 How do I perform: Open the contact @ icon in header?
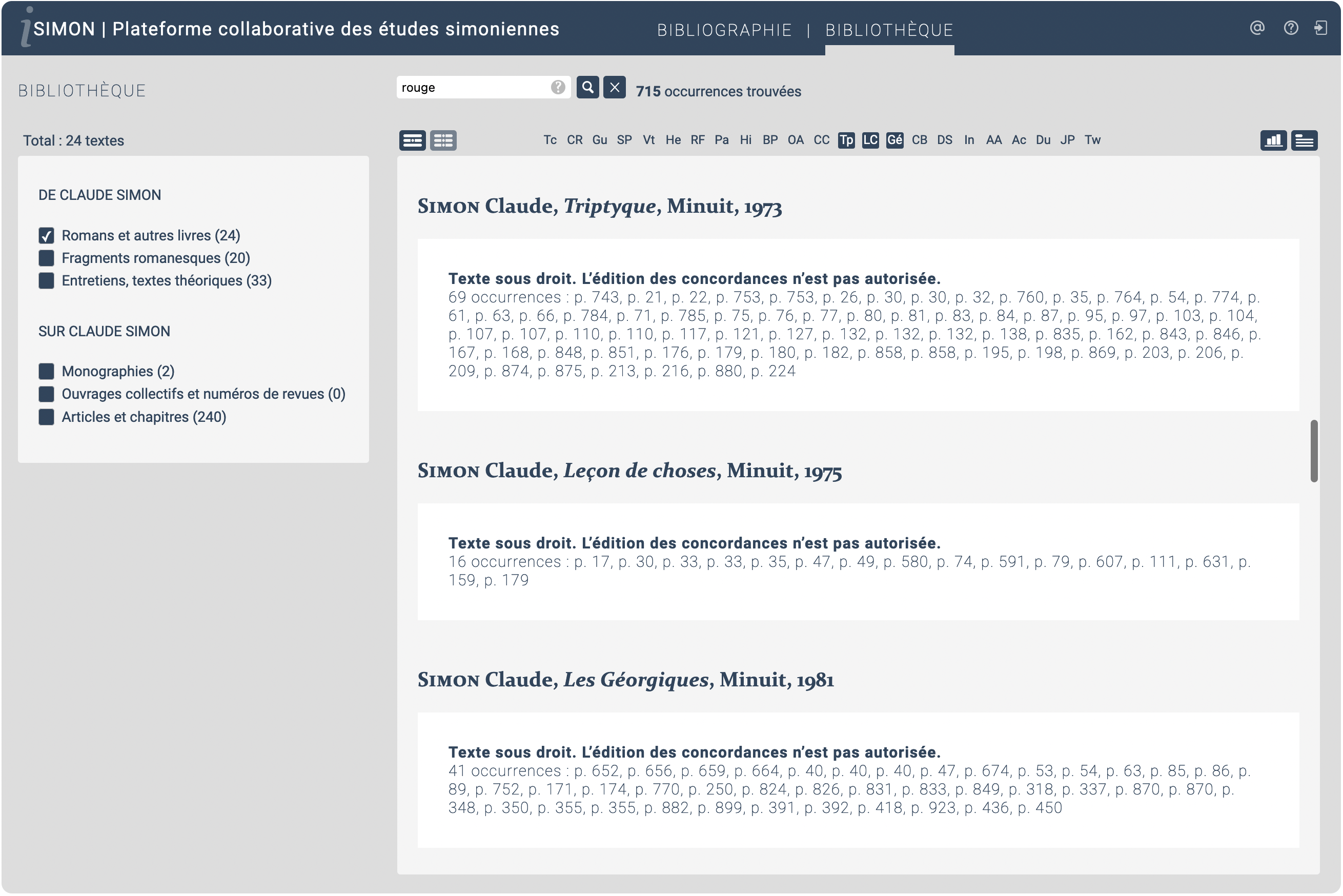click(1257, 28)
